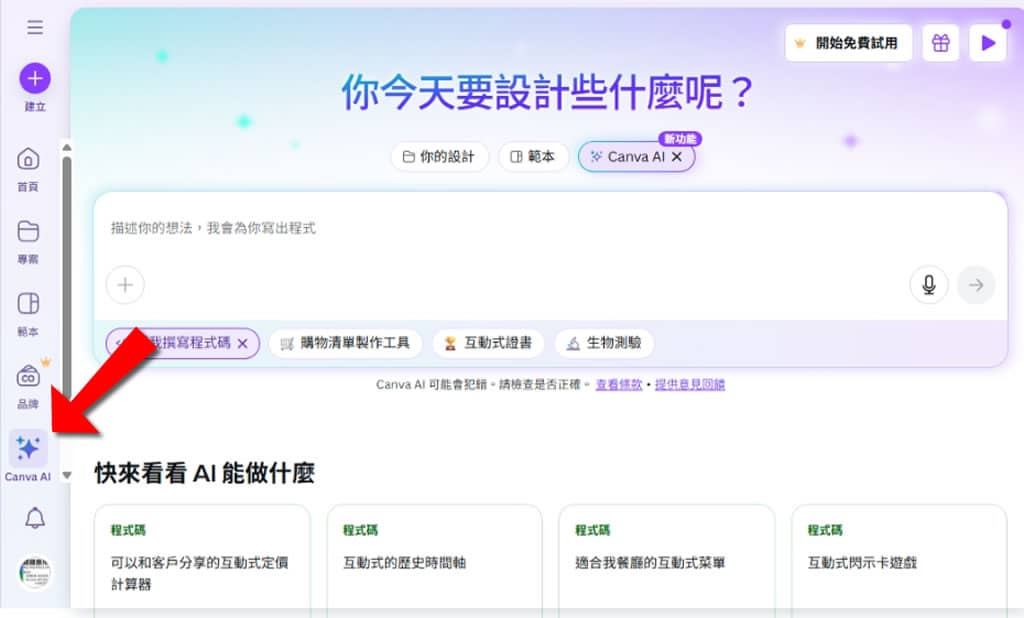The width and height of the screenshot is (1024, 618).
Task: Open notifications bell in sidebar
Action: (35, 518)
